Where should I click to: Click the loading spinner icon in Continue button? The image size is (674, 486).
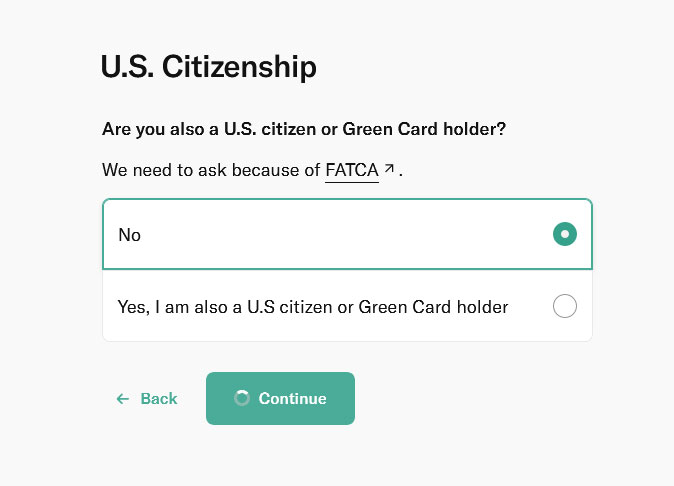coord(242,398)
